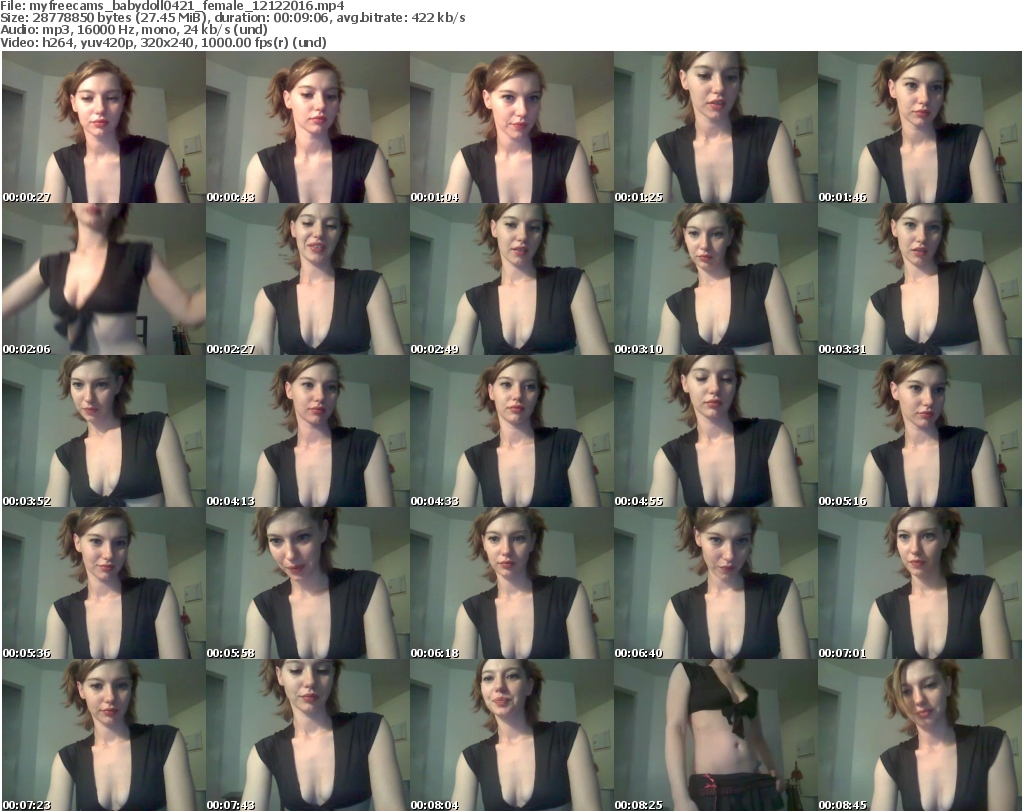Select the Size and duration info line
The image size is (1024, 811).
pos(232,18)
